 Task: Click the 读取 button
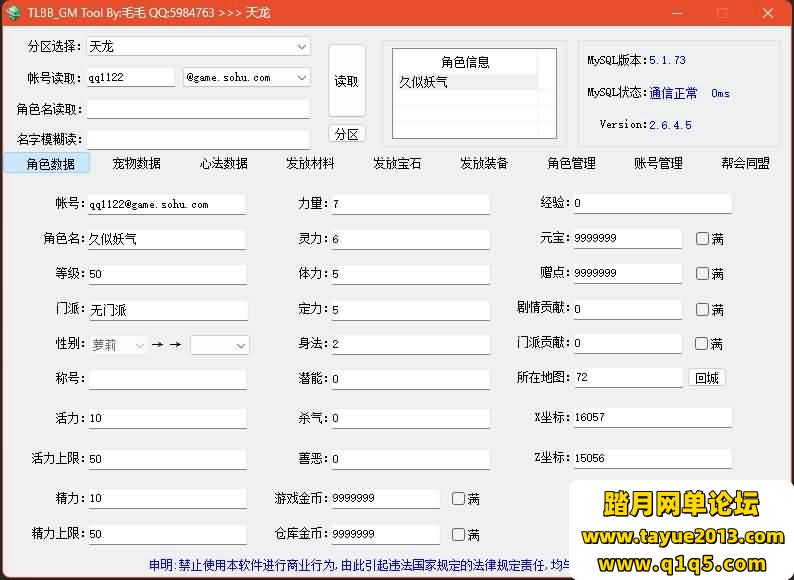point(347,81)
